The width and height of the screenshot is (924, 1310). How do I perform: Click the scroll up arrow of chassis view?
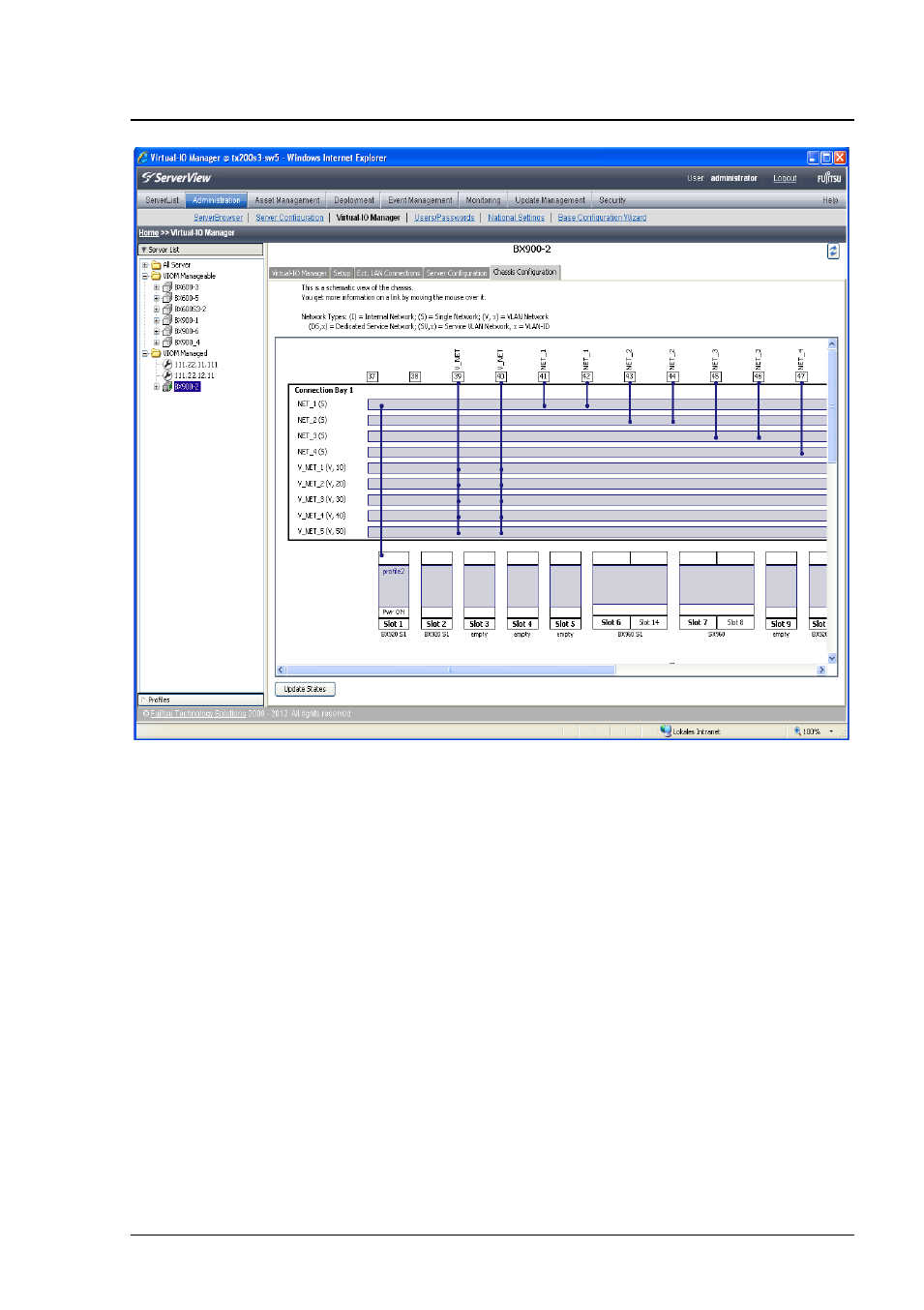click(832, 343)
